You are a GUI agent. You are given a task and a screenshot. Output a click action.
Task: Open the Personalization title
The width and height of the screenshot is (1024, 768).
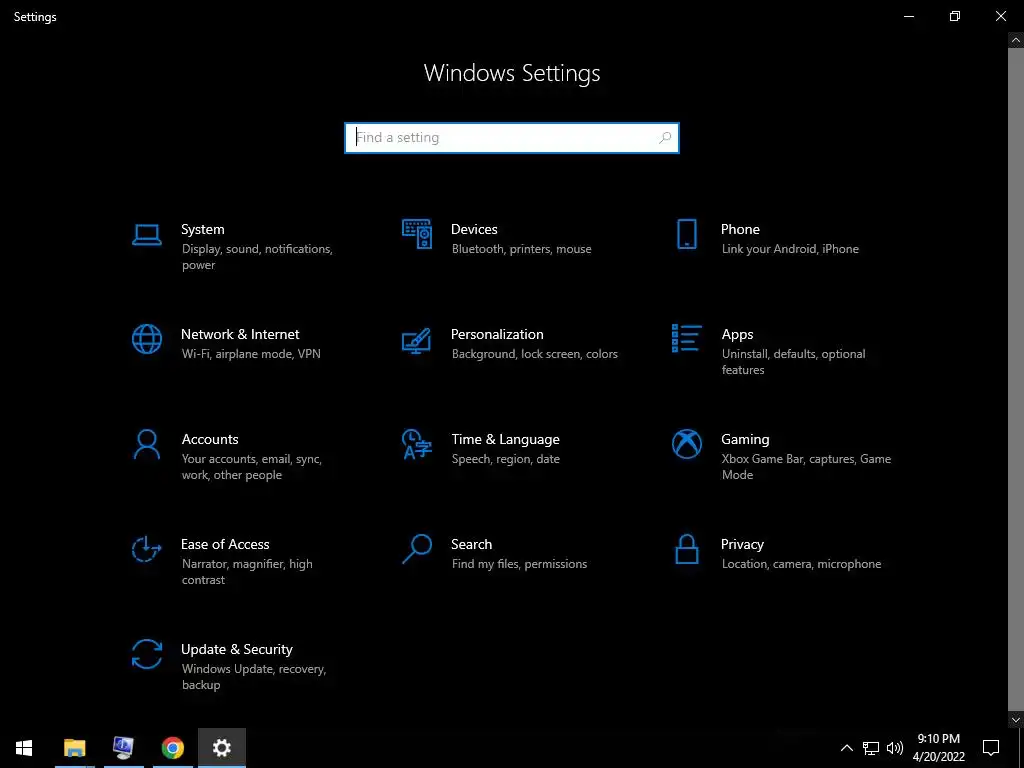pos(497,334)
